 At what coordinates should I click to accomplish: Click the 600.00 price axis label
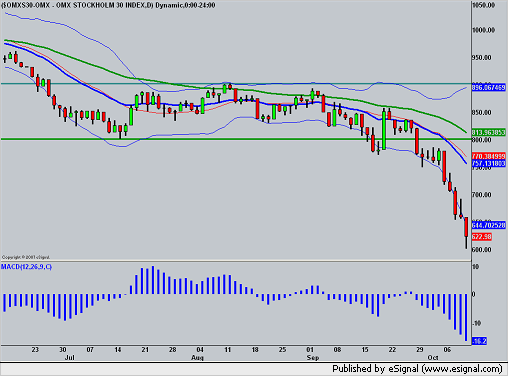coord(482,250)
